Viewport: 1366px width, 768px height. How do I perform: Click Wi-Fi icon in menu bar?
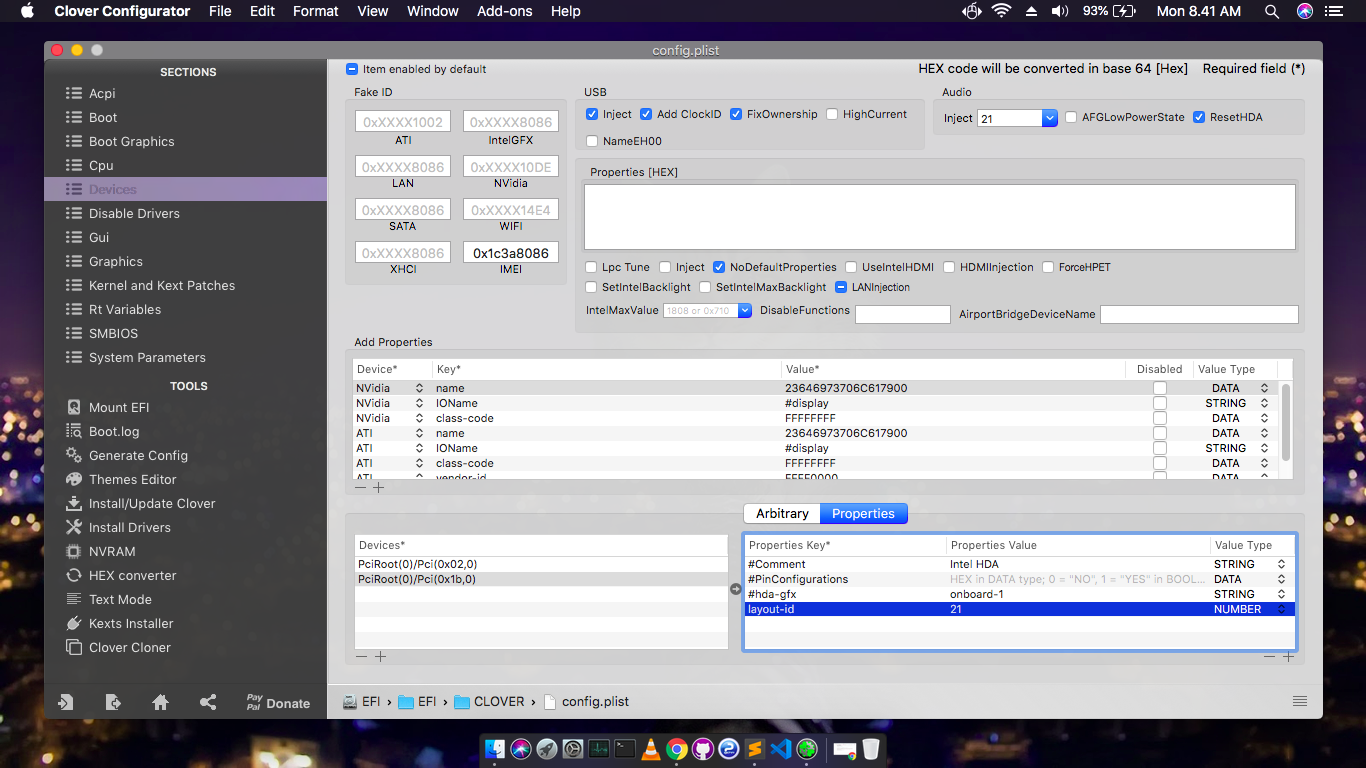pos(1001,11)
